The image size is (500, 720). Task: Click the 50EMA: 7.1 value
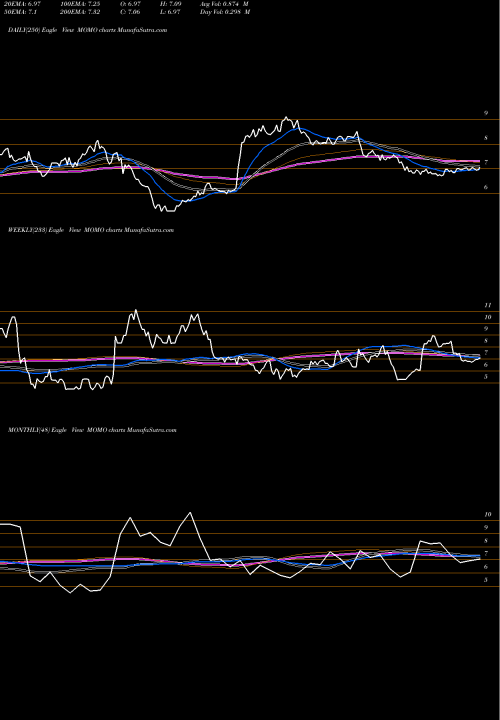point(20,12)
